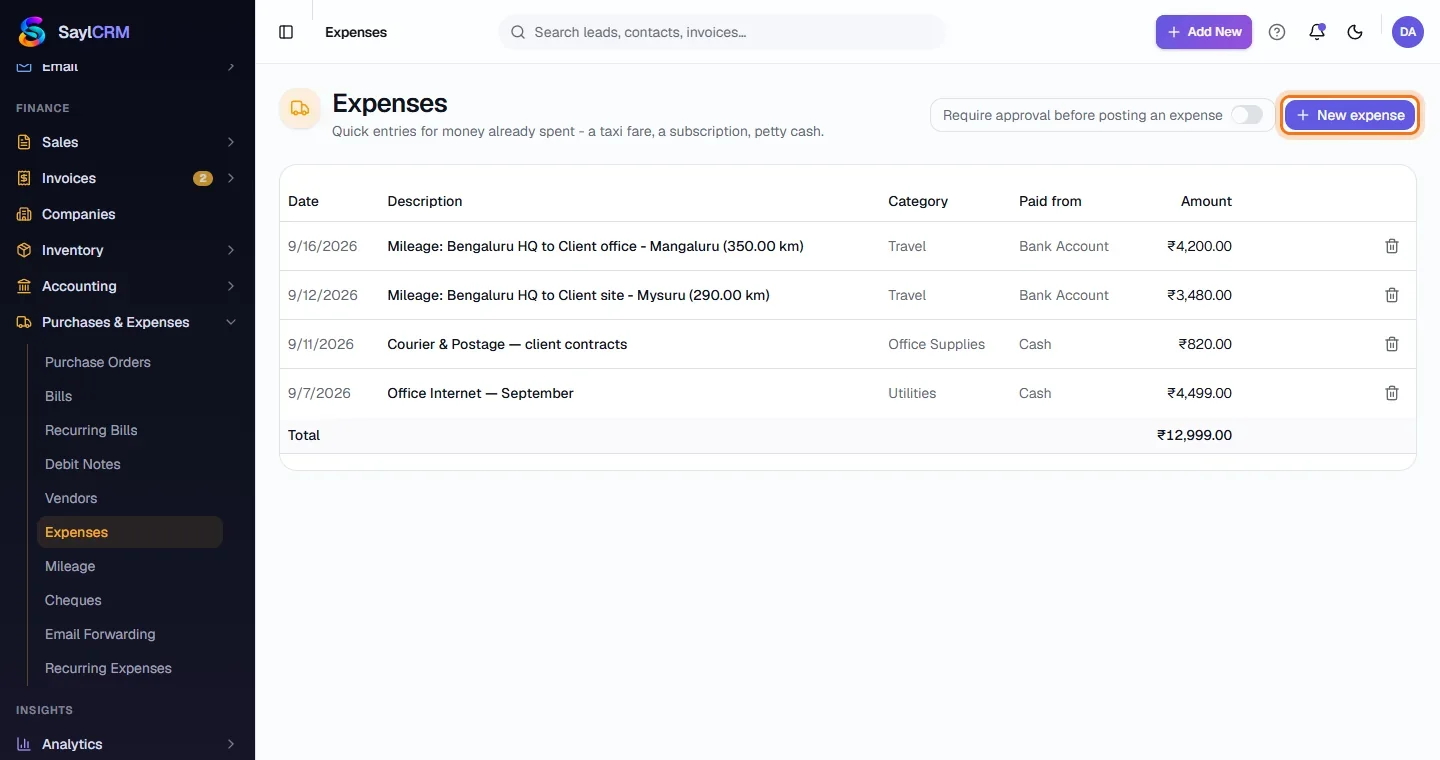Delete the Mangaluru mileage expense row
Viewport: 1440px width, 760px height.
click(1392, 246)
